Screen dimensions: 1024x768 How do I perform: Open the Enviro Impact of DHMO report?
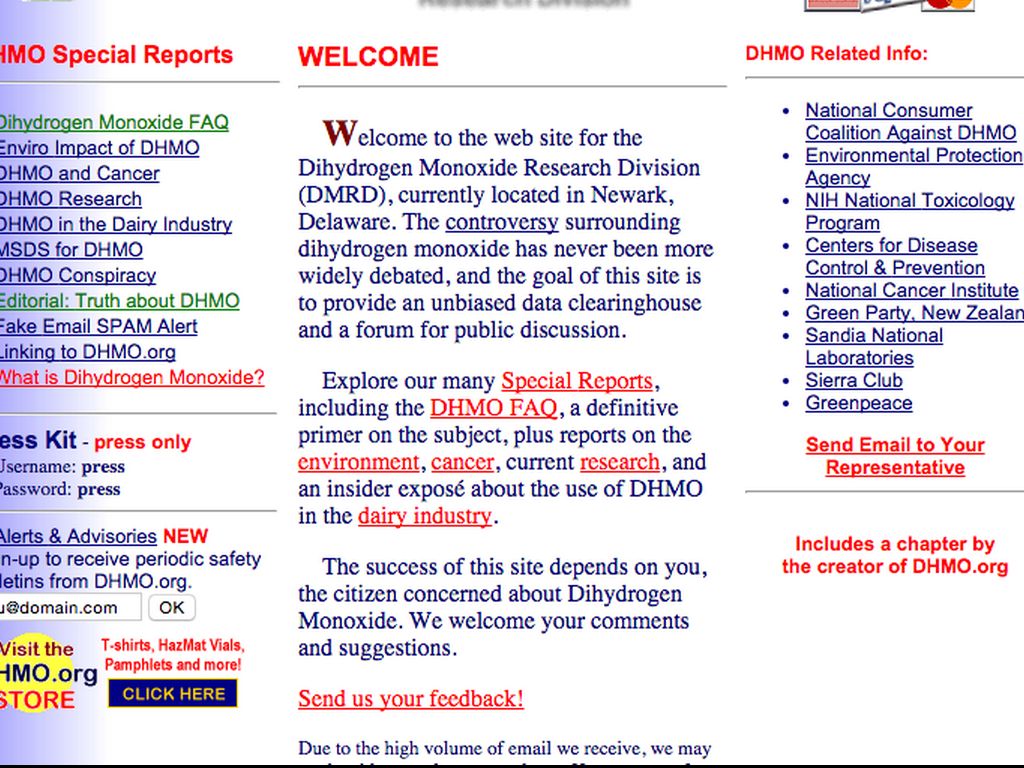point(99,148)
